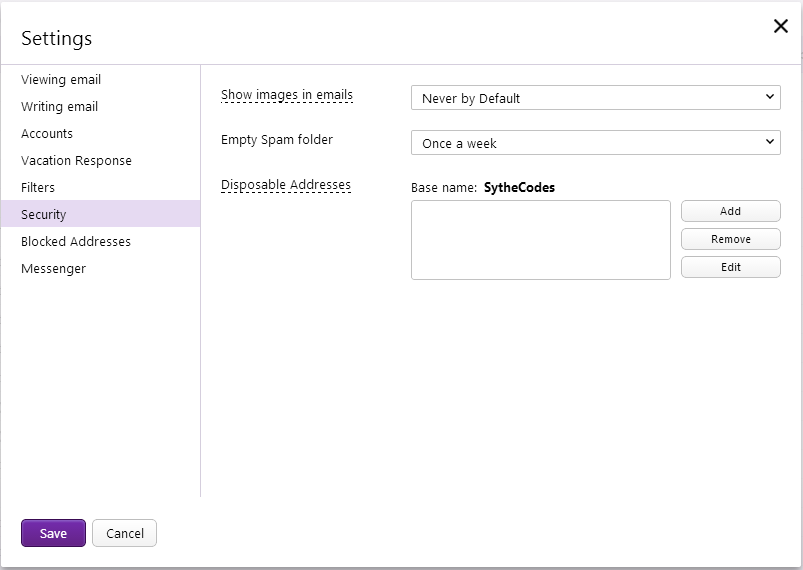This screenshot has height=570, width=803.
Task: Remove the selected disposable address
Action: point(730,239)
